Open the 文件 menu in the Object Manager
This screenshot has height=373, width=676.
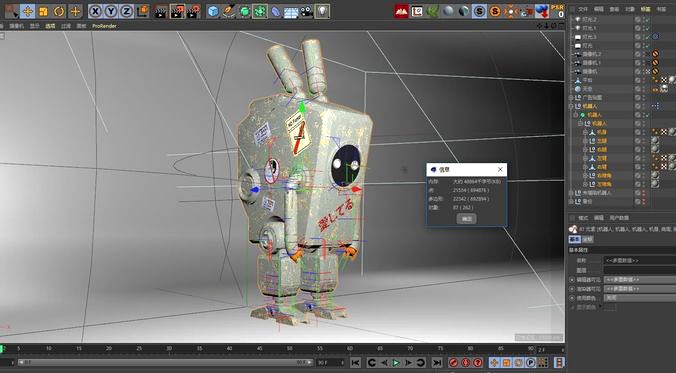pyautogui.click(x=583, y=9)
